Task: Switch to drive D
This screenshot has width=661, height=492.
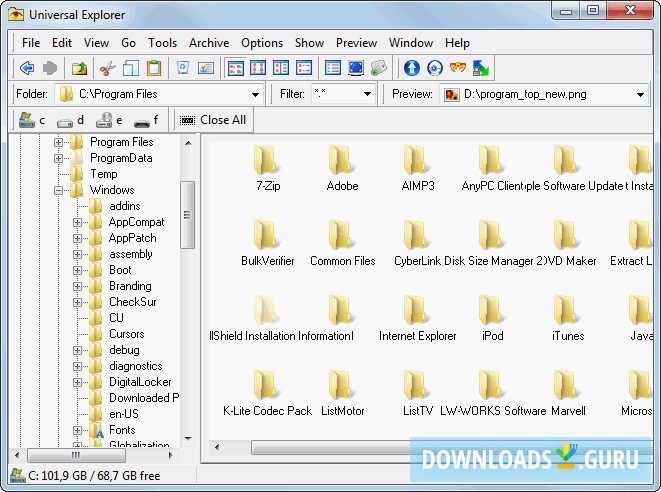Action: tap(70, 120)
